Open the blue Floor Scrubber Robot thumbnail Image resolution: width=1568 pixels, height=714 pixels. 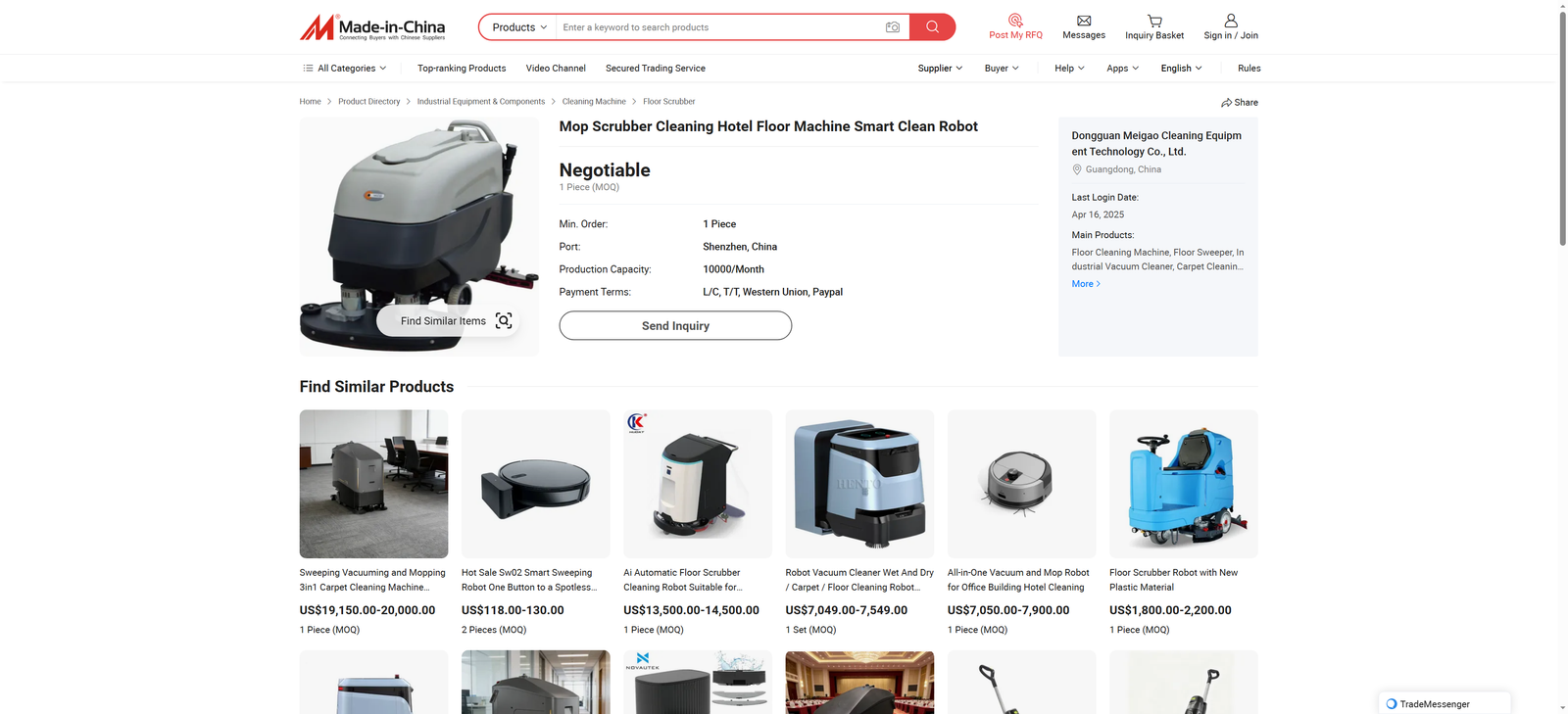click(1183, 484)
